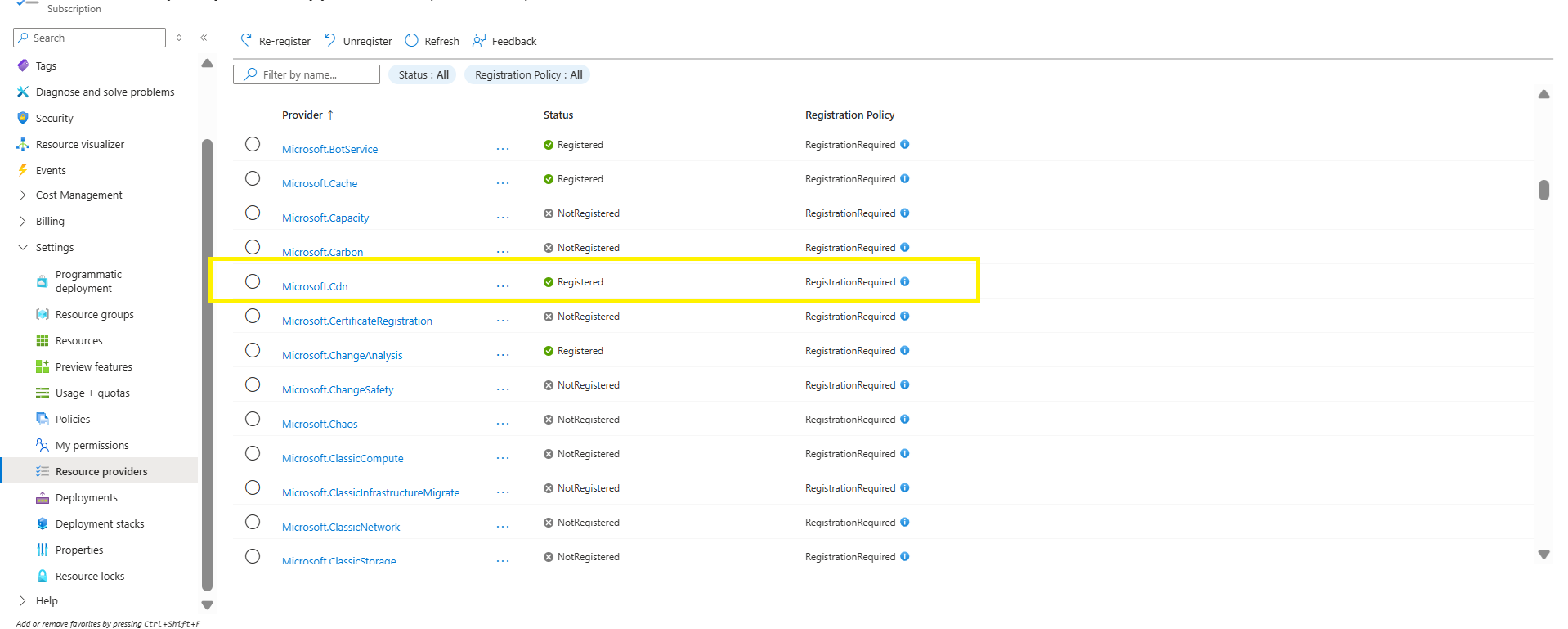The width and height of the screenshot is (1568, 629).
Task: Select the Microsoft.CertificateRegistration radio button
Action: pyautogui.click(x=253, y=316)
